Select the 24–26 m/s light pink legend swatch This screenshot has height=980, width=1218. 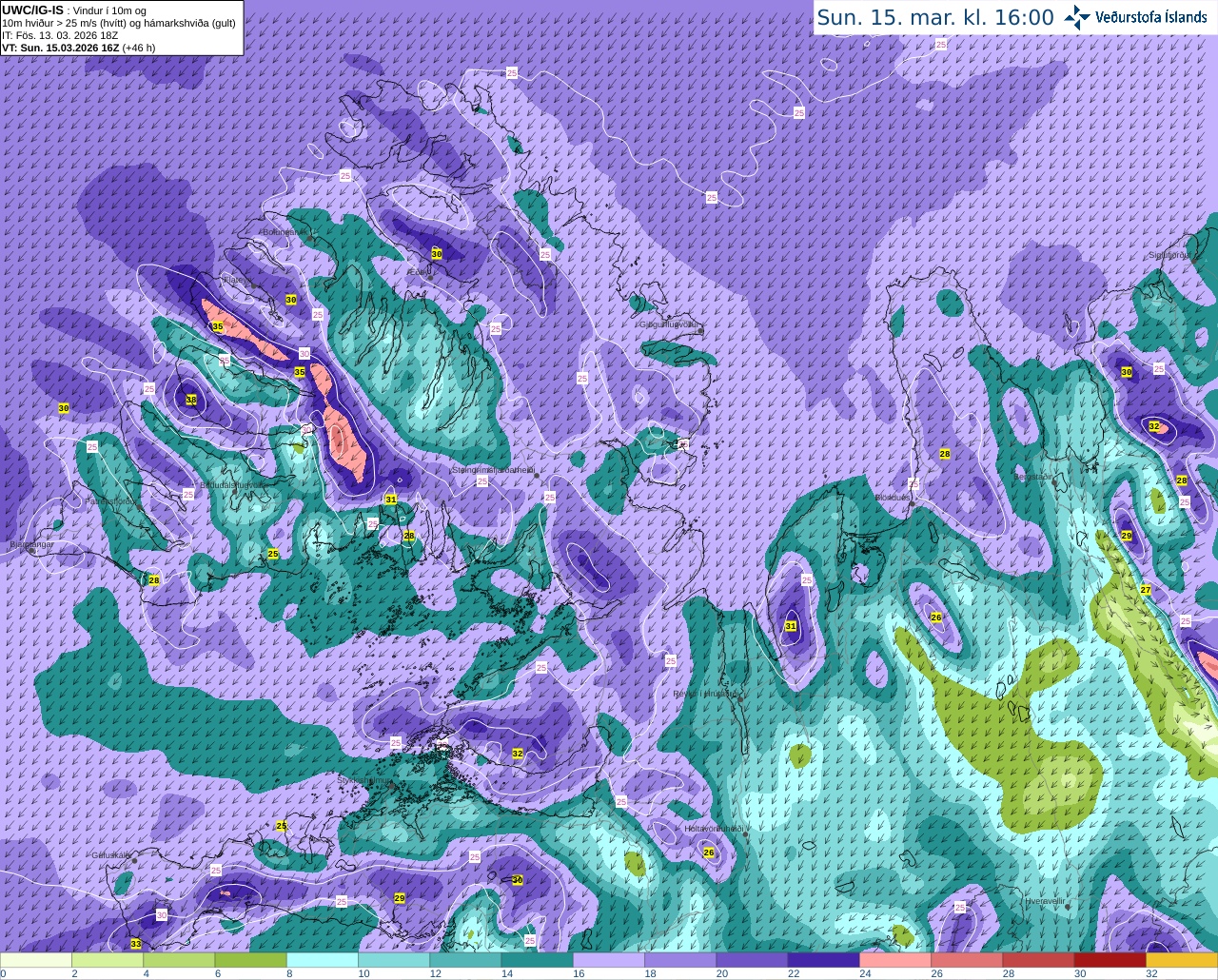click(x=895, y=960)
